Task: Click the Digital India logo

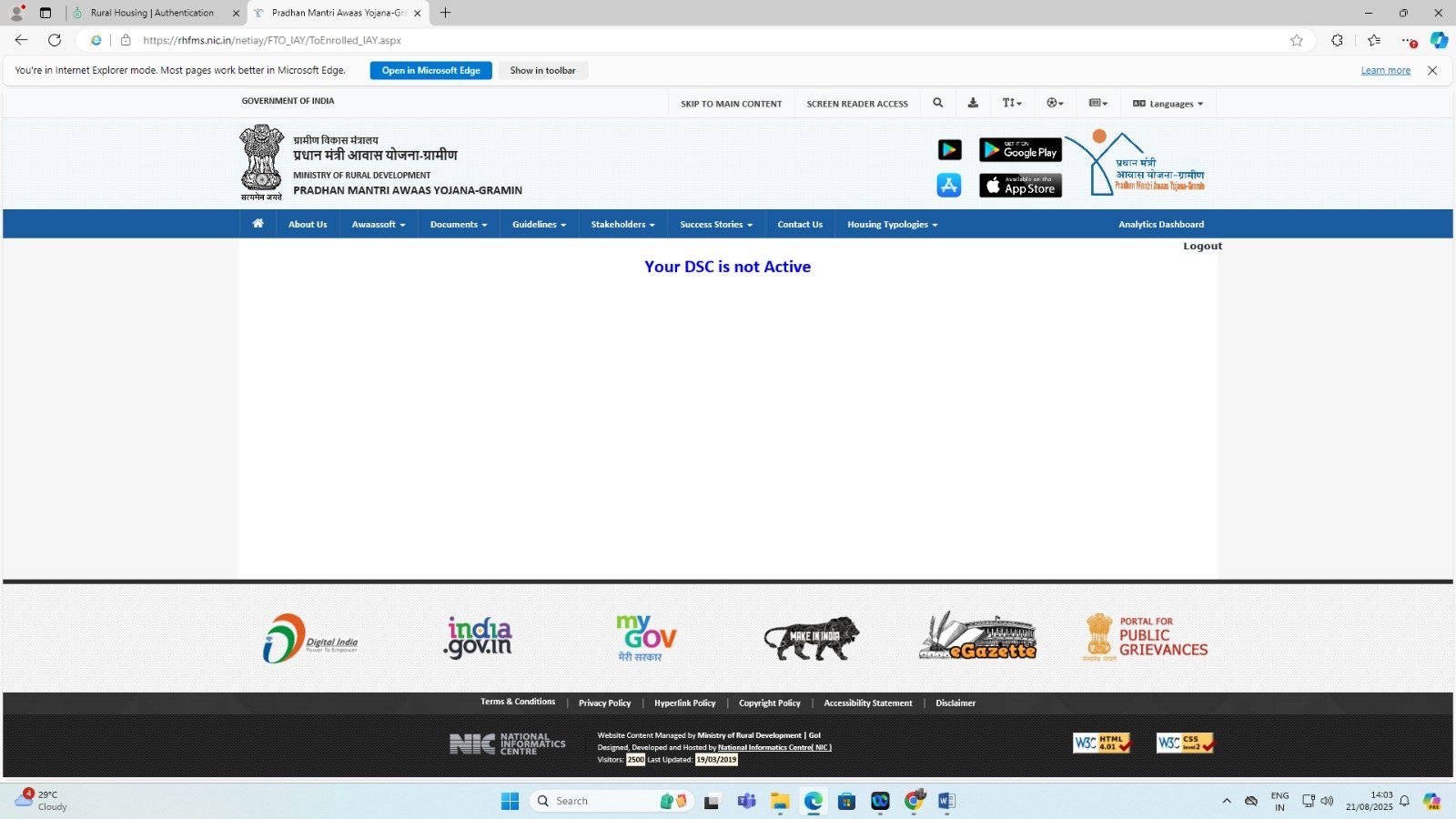Action: coord(309,638)
